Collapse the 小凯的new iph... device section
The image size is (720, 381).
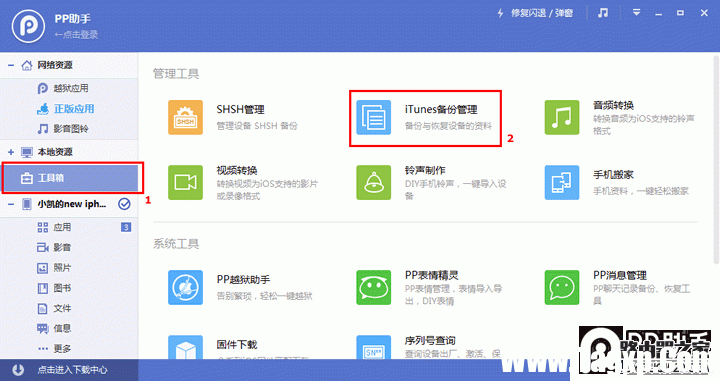11,204
